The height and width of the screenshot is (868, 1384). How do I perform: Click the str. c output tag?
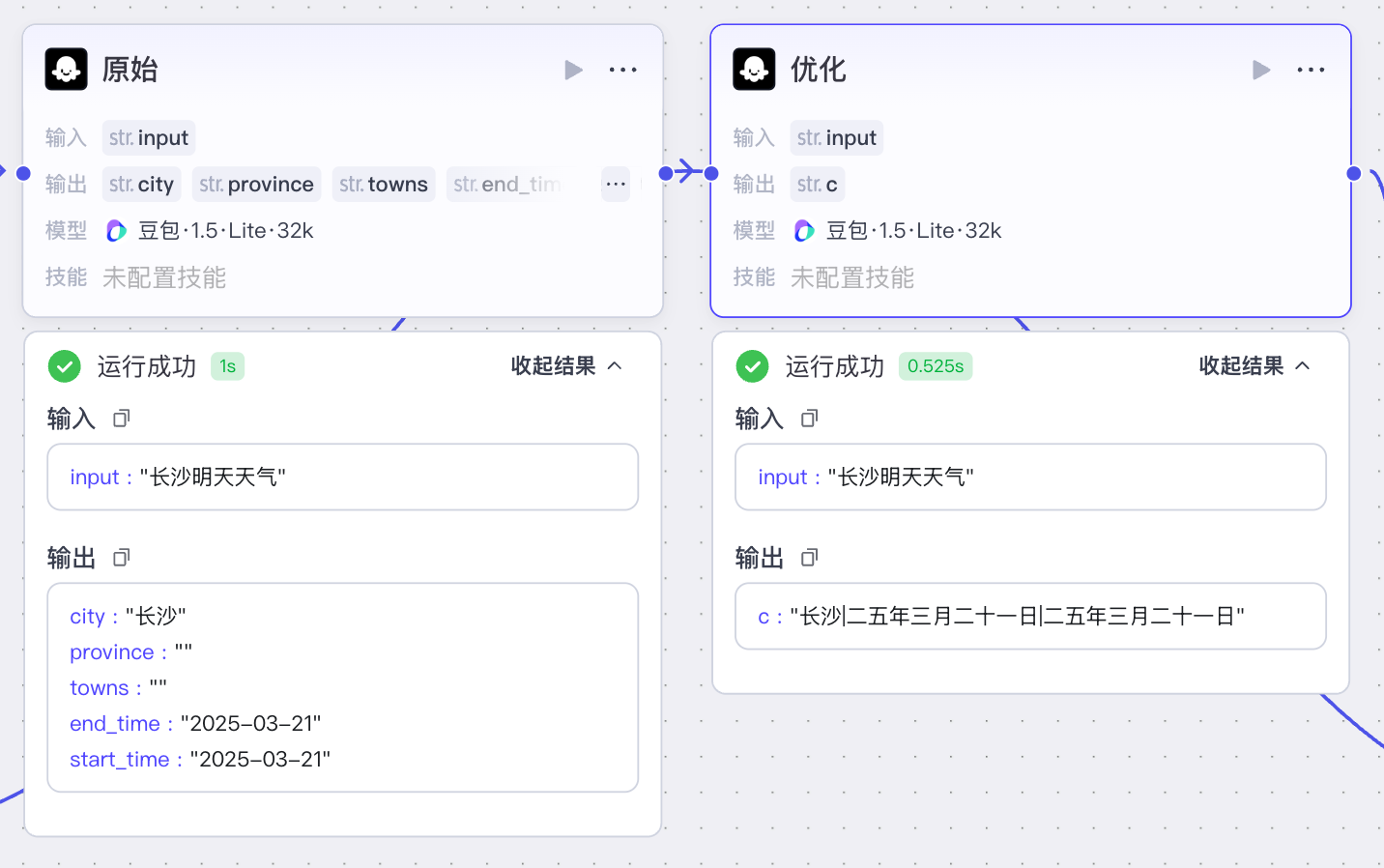coord(818,184)
